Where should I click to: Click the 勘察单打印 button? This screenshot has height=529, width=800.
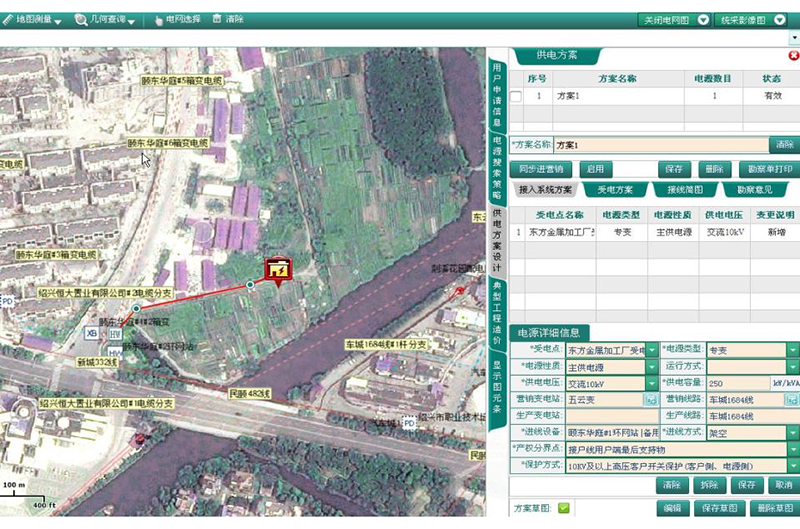click(x=763, y=170)
